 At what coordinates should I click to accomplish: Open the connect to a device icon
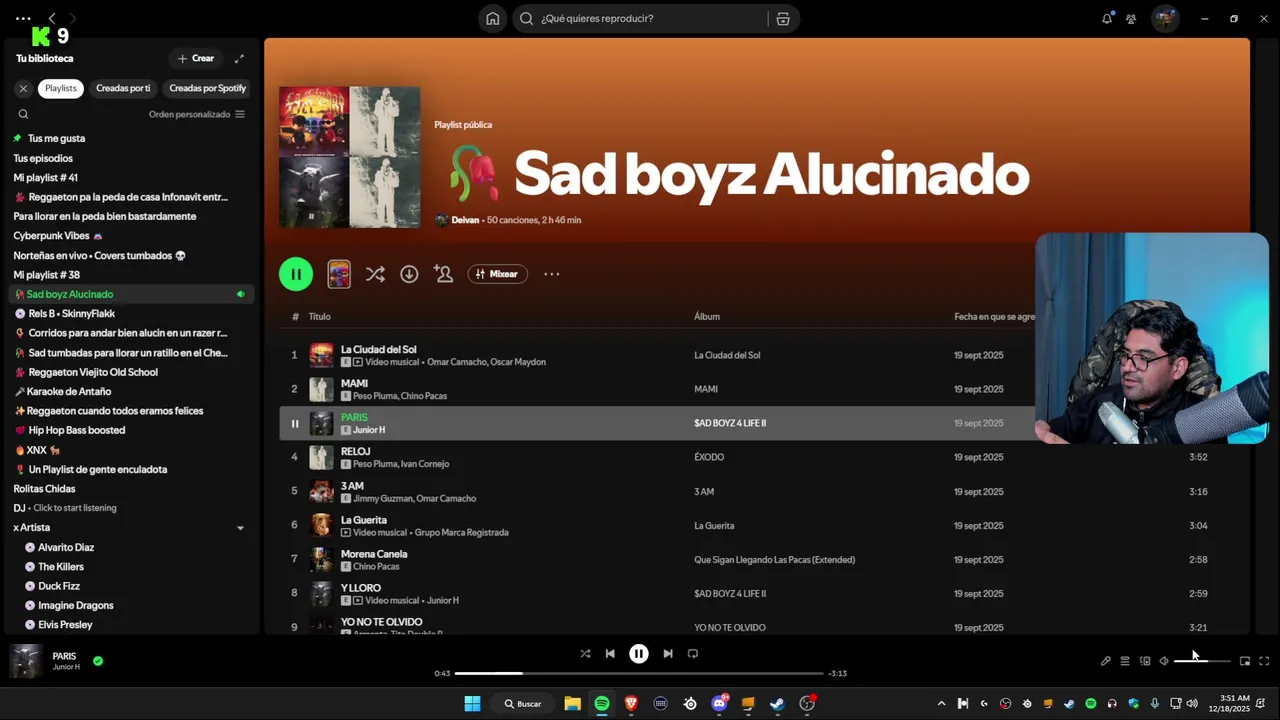click(1145, 661)
